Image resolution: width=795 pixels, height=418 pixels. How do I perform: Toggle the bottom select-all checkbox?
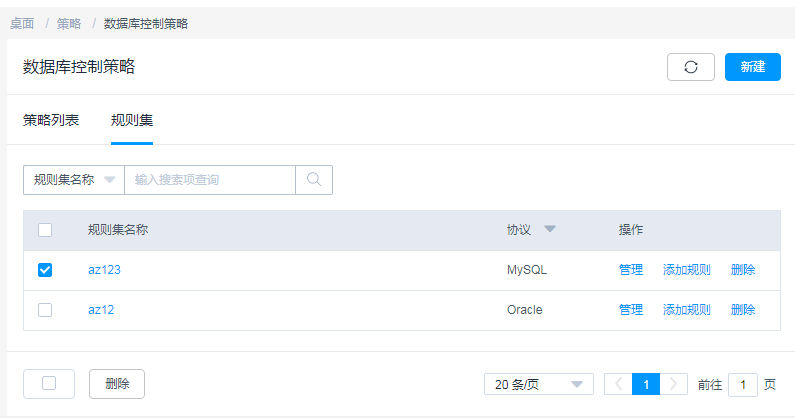49,384
